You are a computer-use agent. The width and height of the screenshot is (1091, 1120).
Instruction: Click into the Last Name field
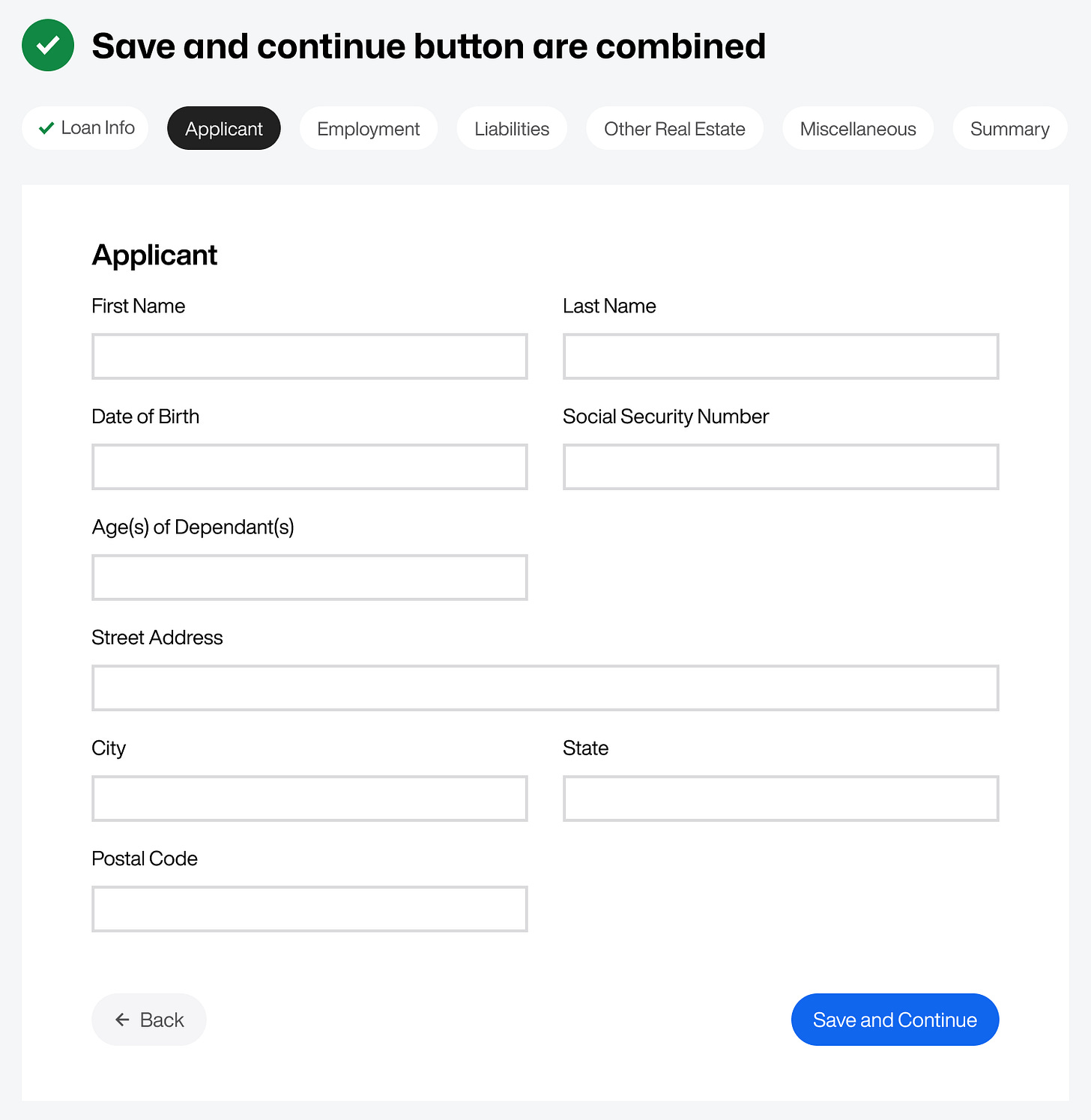[x=781, y=357]
